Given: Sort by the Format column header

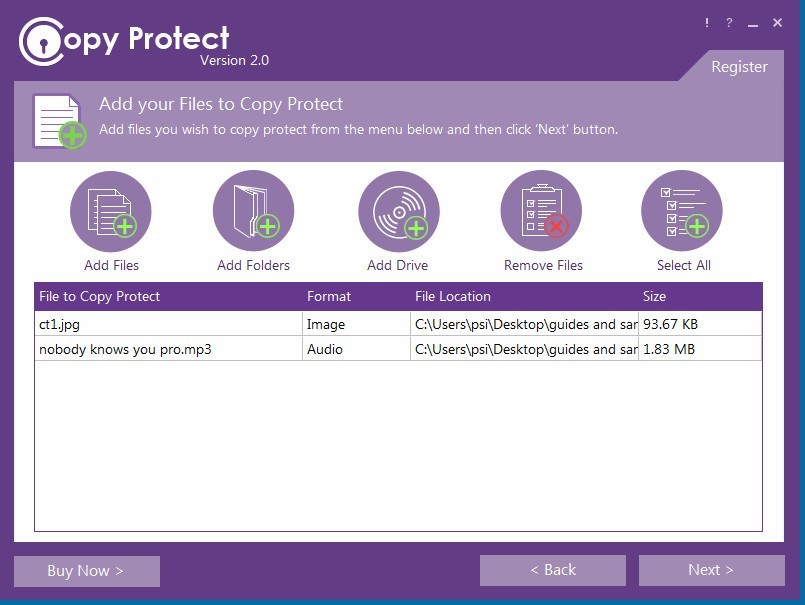Looking at the screenshot, I should [356, 296].
